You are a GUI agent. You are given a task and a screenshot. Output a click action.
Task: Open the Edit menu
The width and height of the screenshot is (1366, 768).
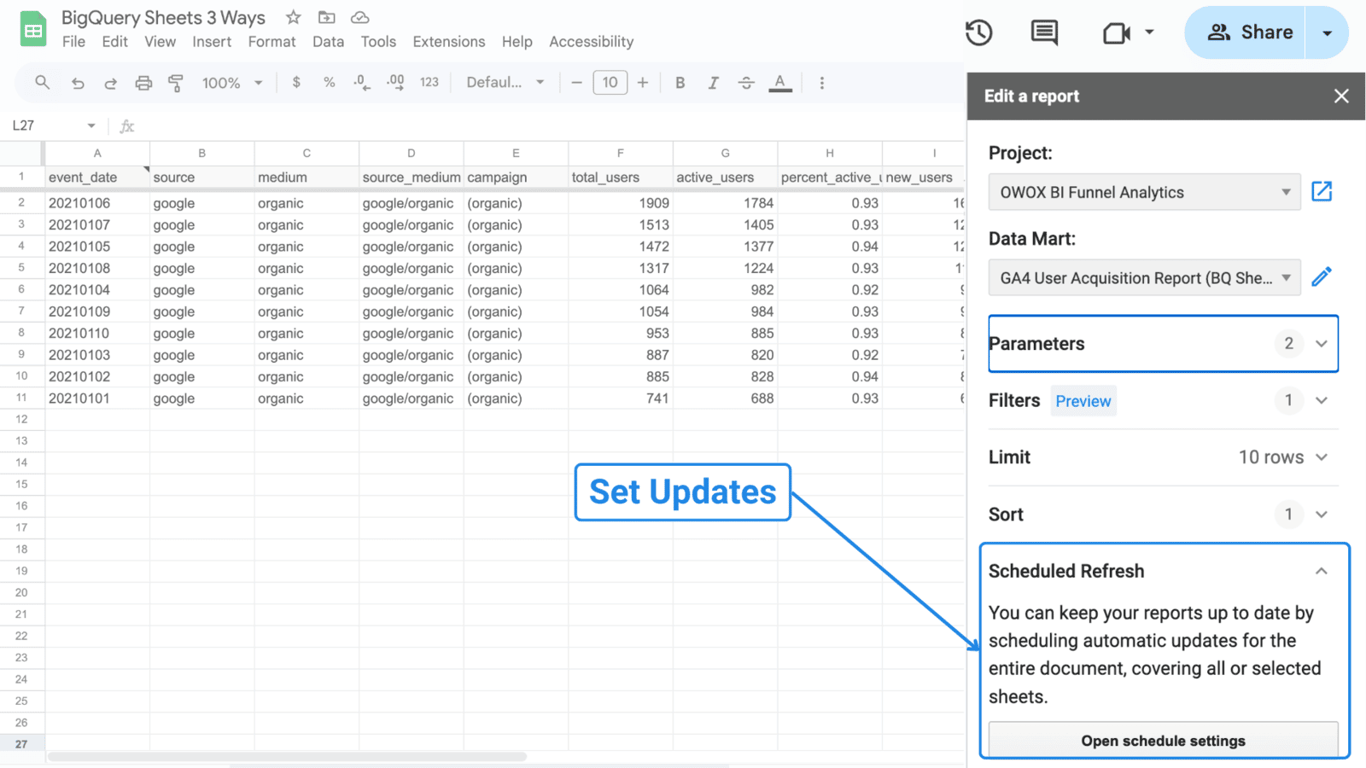coord(115,42)
